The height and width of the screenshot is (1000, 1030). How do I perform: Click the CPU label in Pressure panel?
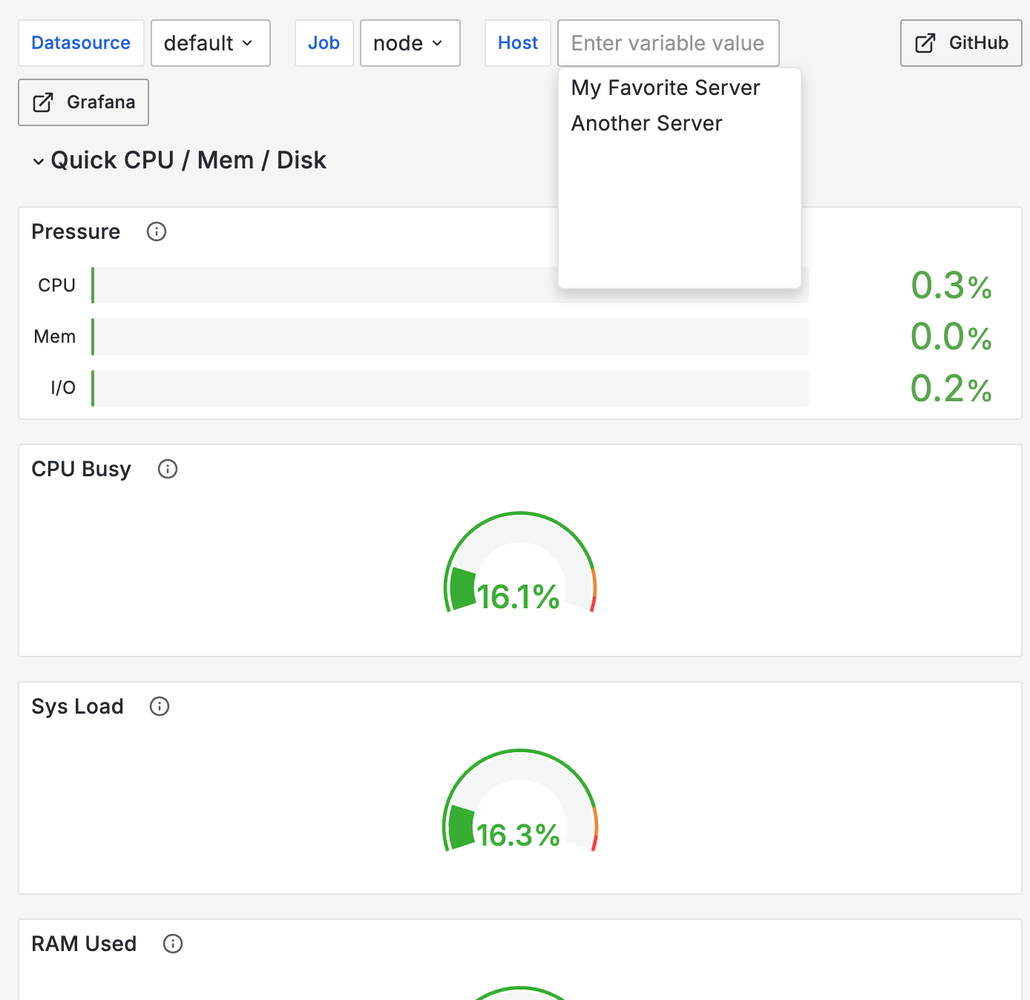[56, 285]
